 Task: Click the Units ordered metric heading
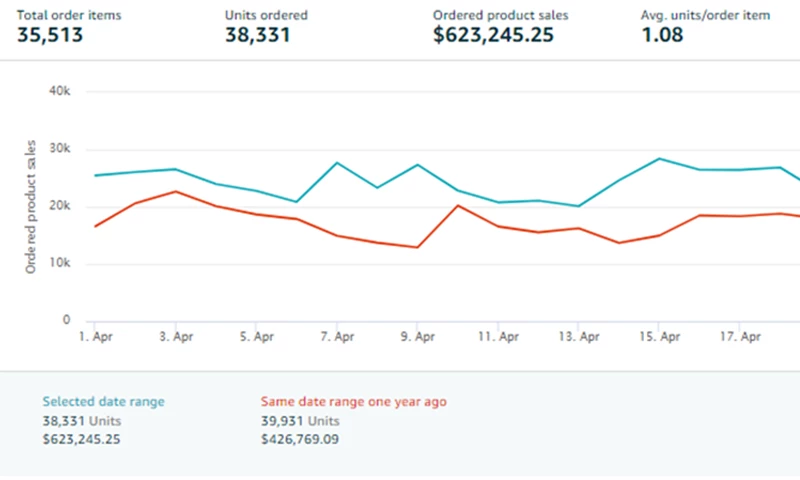[266, 15]
